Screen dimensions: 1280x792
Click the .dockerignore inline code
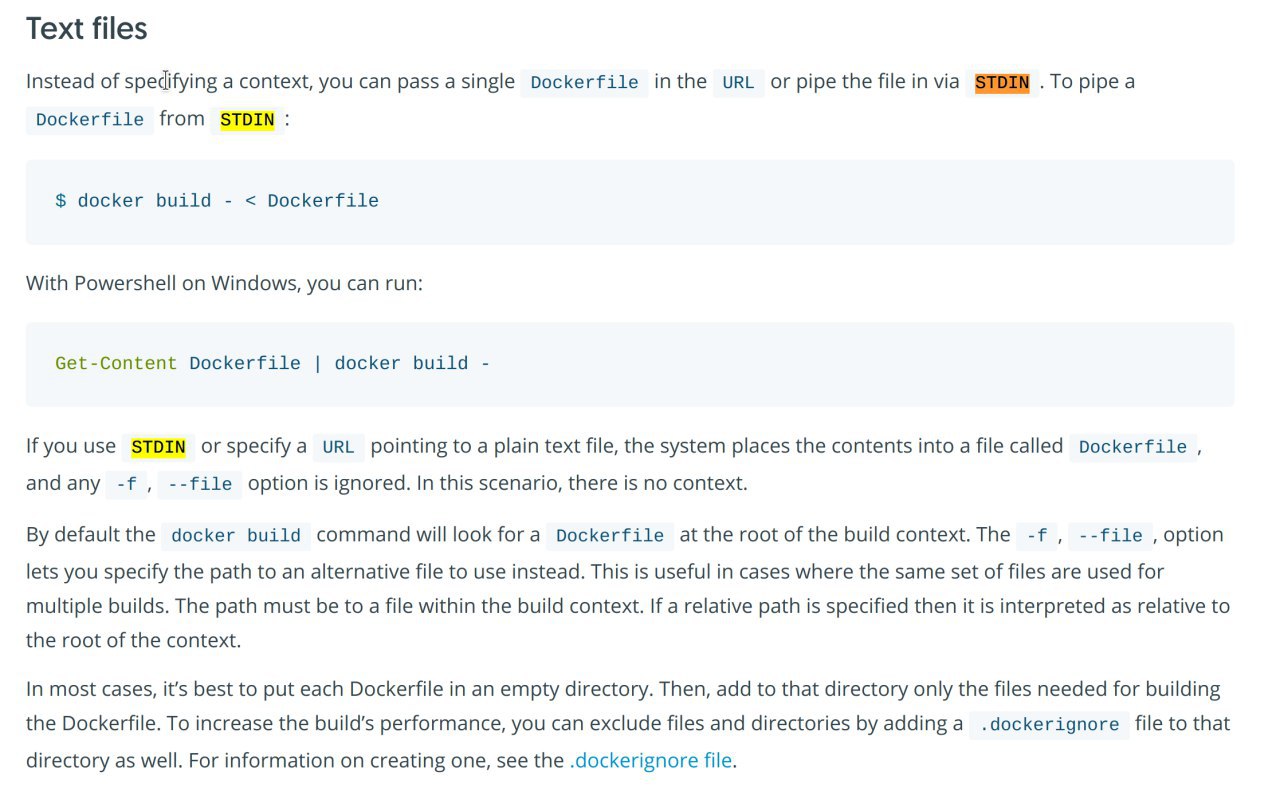(x=1049, y=724)
